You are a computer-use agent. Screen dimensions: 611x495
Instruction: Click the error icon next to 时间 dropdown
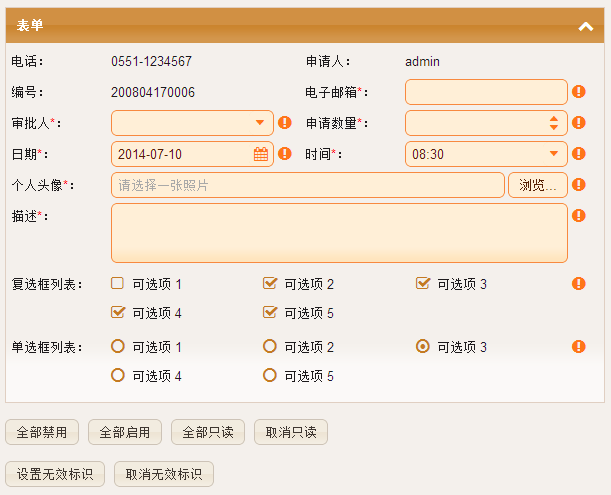tap(579, 153)
